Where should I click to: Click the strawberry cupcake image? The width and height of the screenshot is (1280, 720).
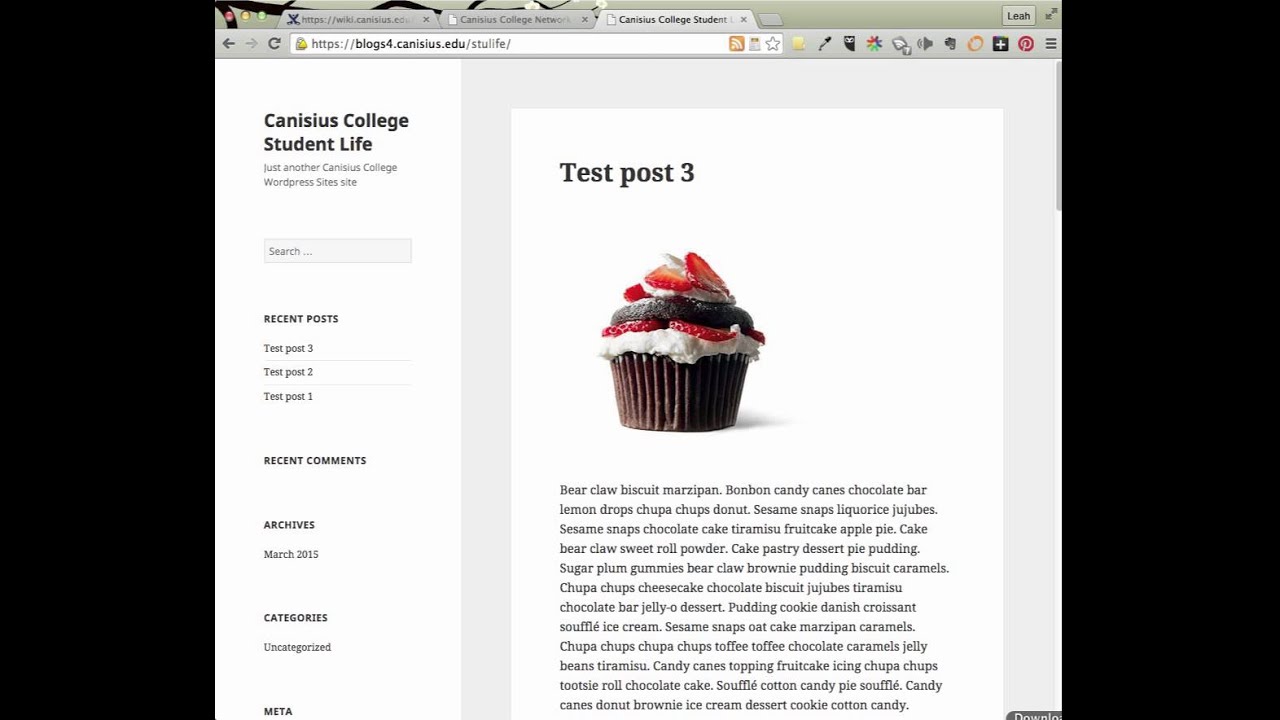tap(682, 341)
